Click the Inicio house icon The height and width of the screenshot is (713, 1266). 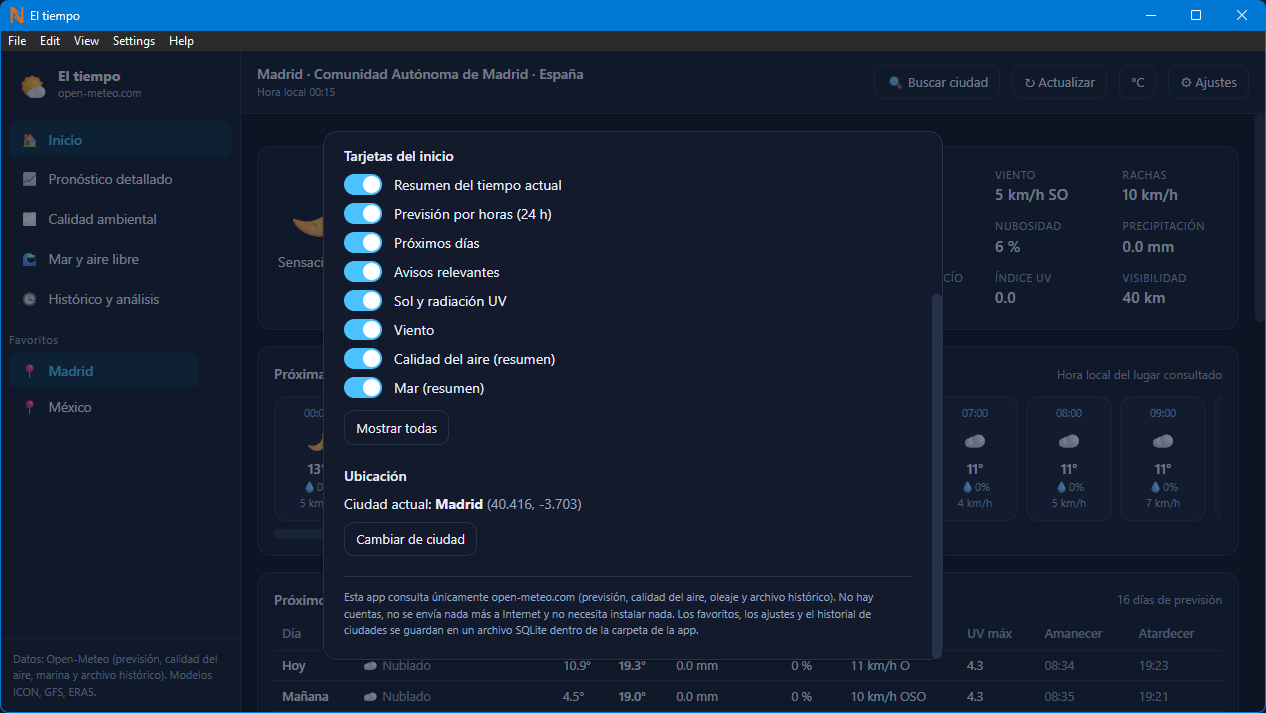point(30,140)
